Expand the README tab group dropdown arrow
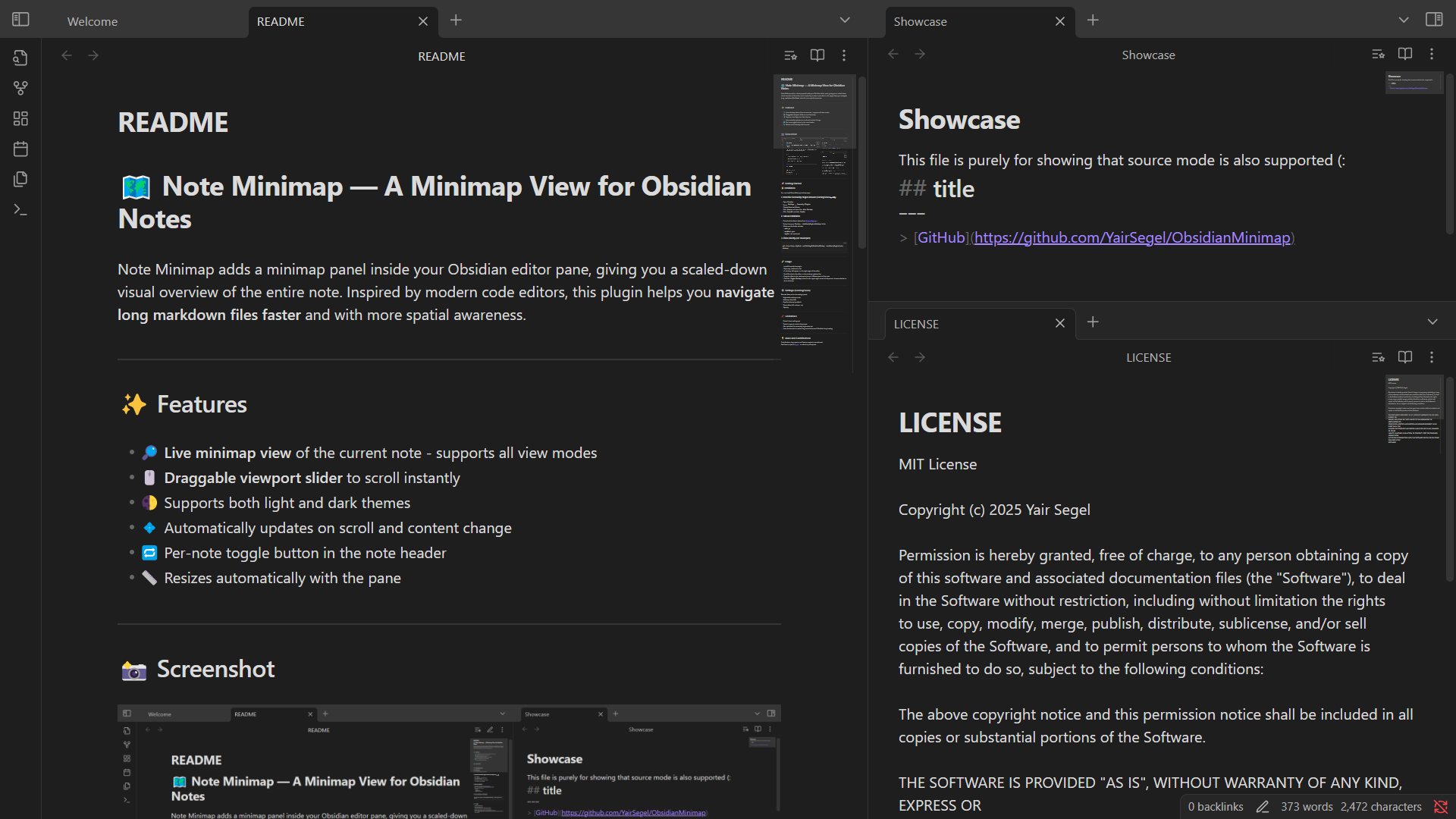Screen dimensions: 1456x819 coord(844,20)
